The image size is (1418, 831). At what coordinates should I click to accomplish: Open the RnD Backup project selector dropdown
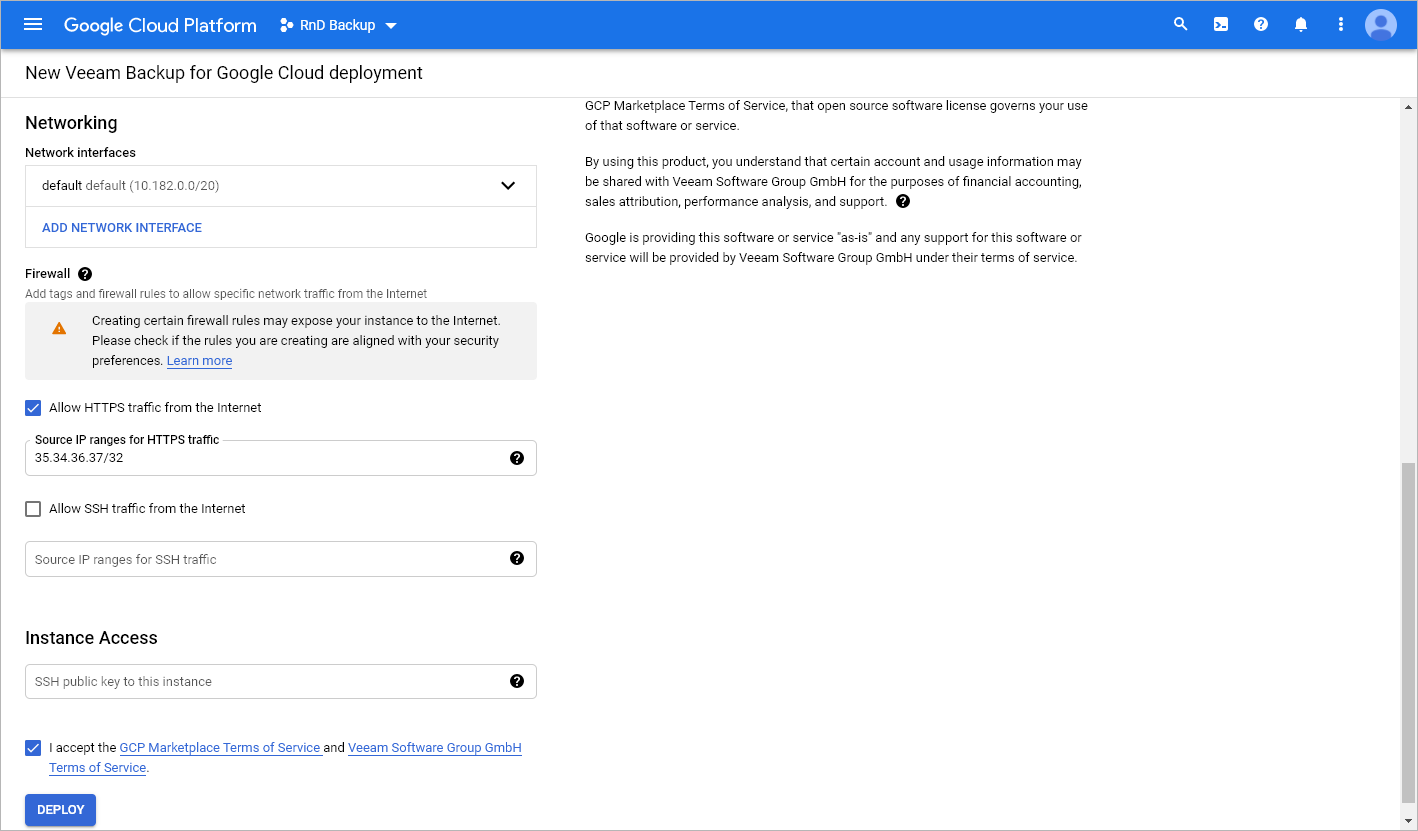click(339, 25)
